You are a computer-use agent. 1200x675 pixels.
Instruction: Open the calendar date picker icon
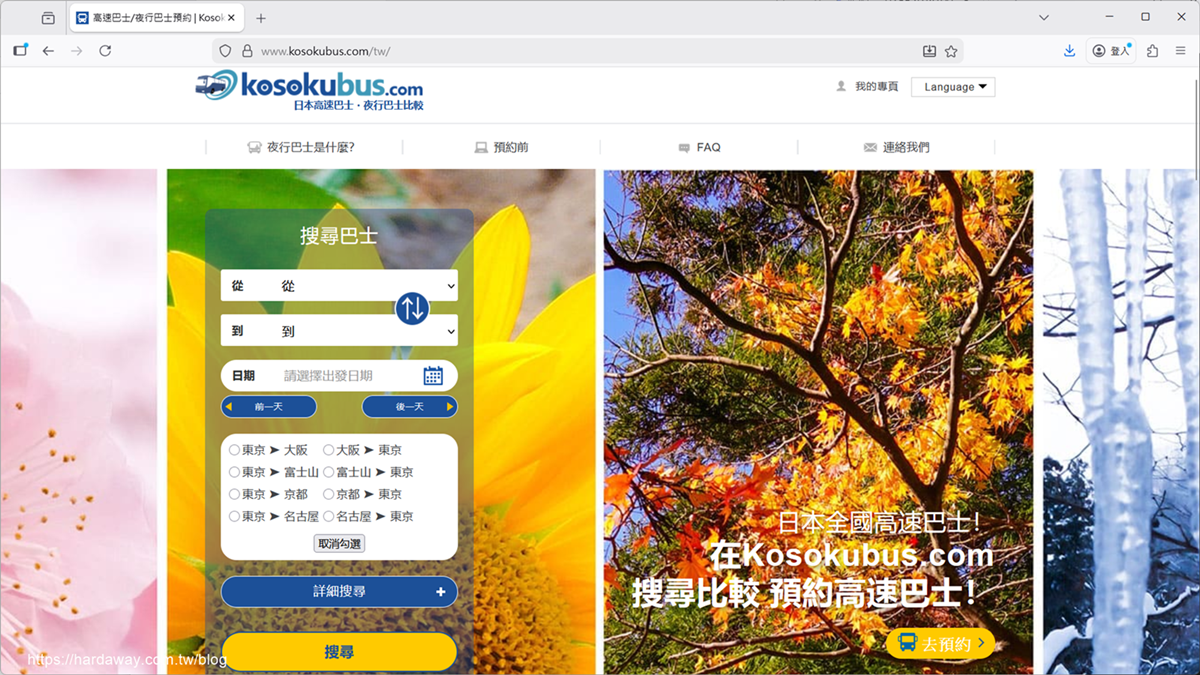click(433, 376)
